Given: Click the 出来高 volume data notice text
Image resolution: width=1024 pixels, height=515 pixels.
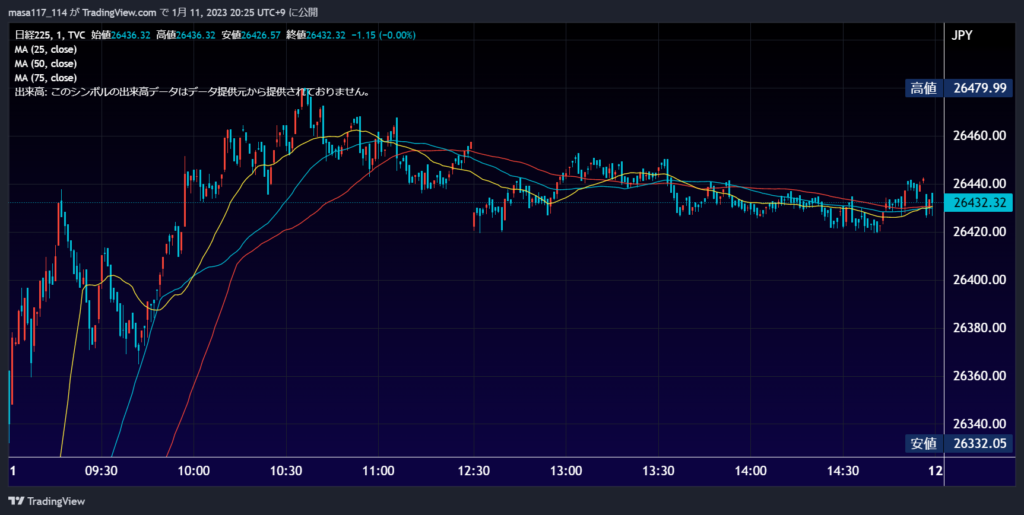Looking at the screenshot, I should (193, 93).
